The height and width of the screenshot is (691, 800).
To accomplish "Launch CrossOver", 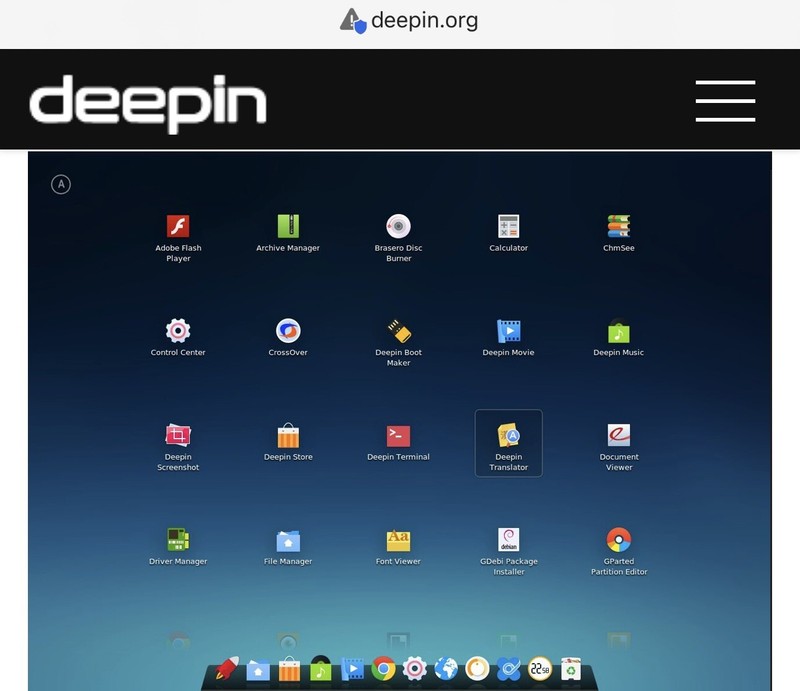I will [x=288, y=337].
